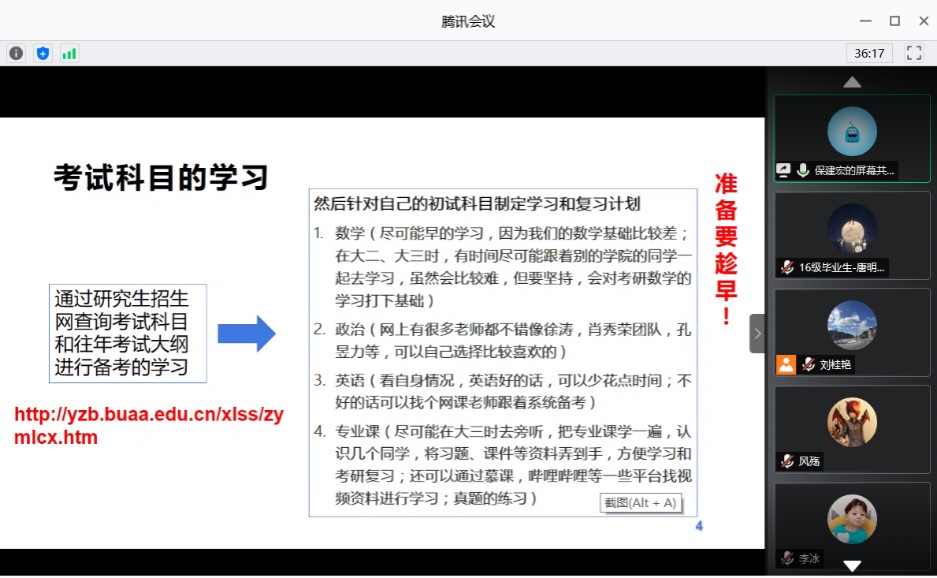Select 保建宏's video thumbnail
The width and height of the screenshot is (937, 578).
point(852,131)
